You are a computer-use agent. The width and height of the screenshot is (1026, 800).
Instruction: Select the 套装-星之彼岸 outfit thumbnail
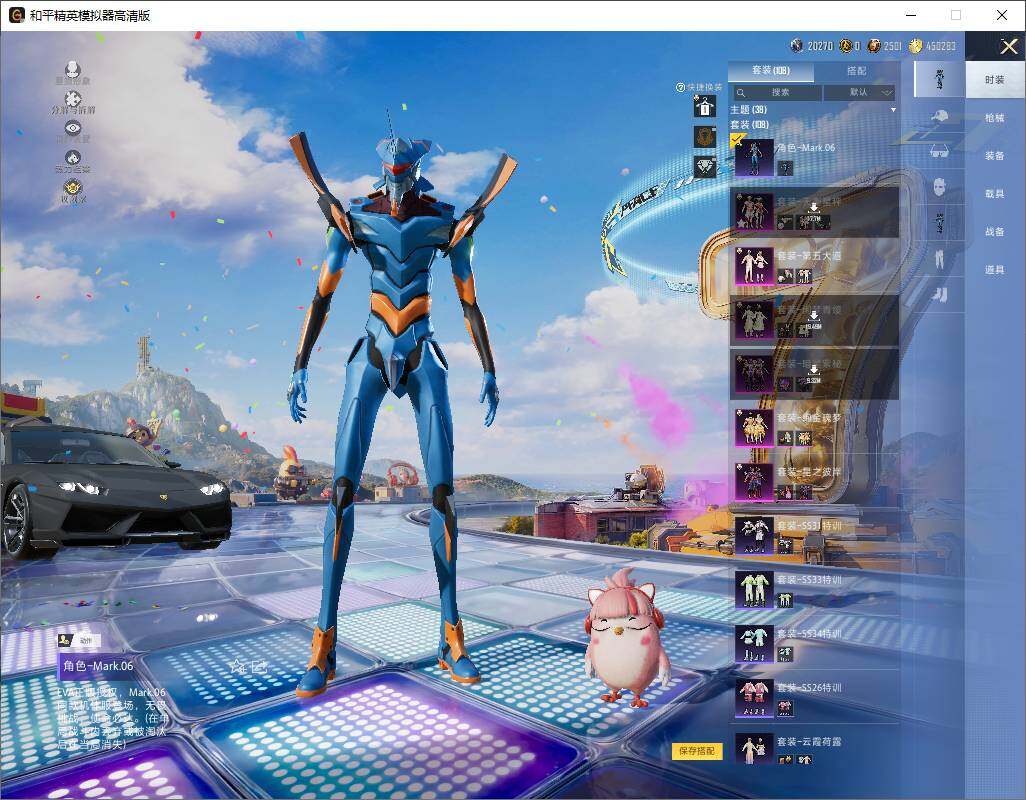(754, 482)
